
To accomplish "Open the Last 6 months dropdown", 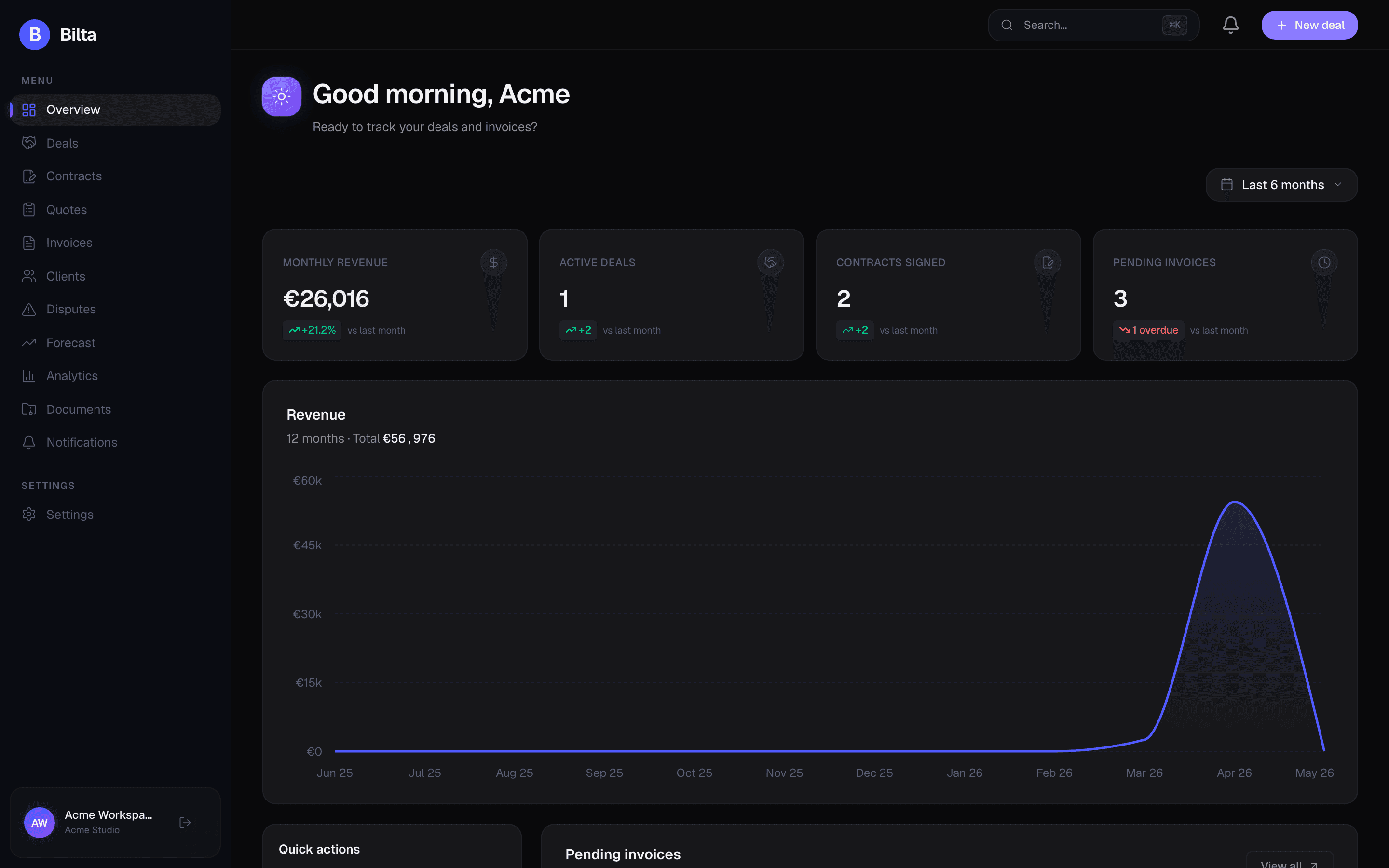I will [x=1281, y=184].
